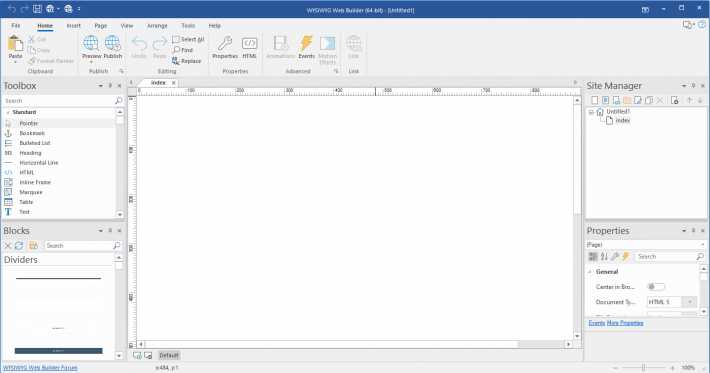Click new folder icon in Site Manager
This screenshot has width=710, height=373.
[x=627, y=100]
